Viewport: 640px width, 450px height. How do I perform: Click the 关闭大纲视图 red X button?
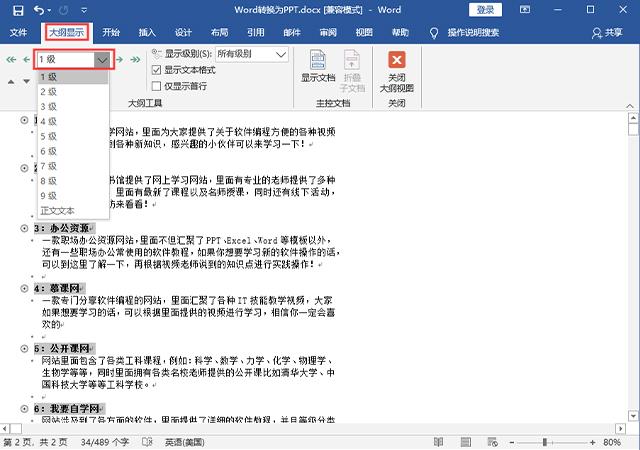click(396, 71)
